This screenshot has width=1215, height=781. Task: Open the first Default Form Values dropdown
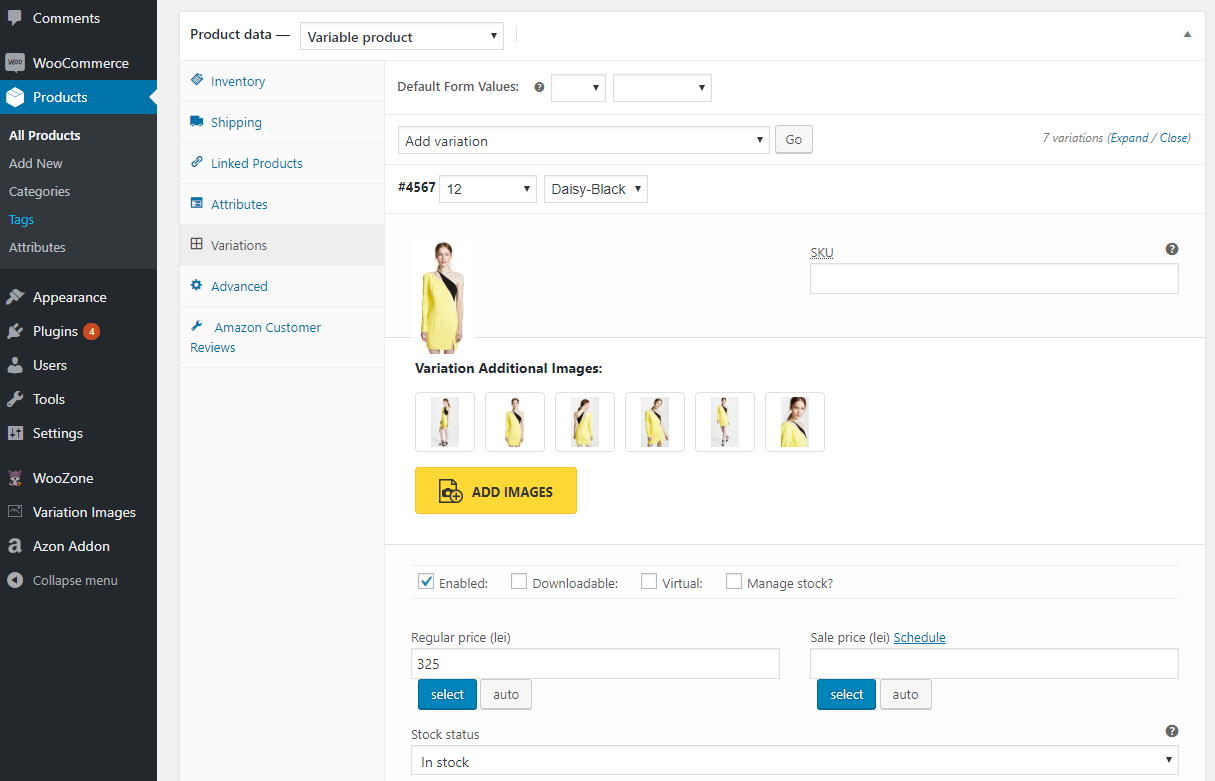pyautogui.click(x=579, y=87)
